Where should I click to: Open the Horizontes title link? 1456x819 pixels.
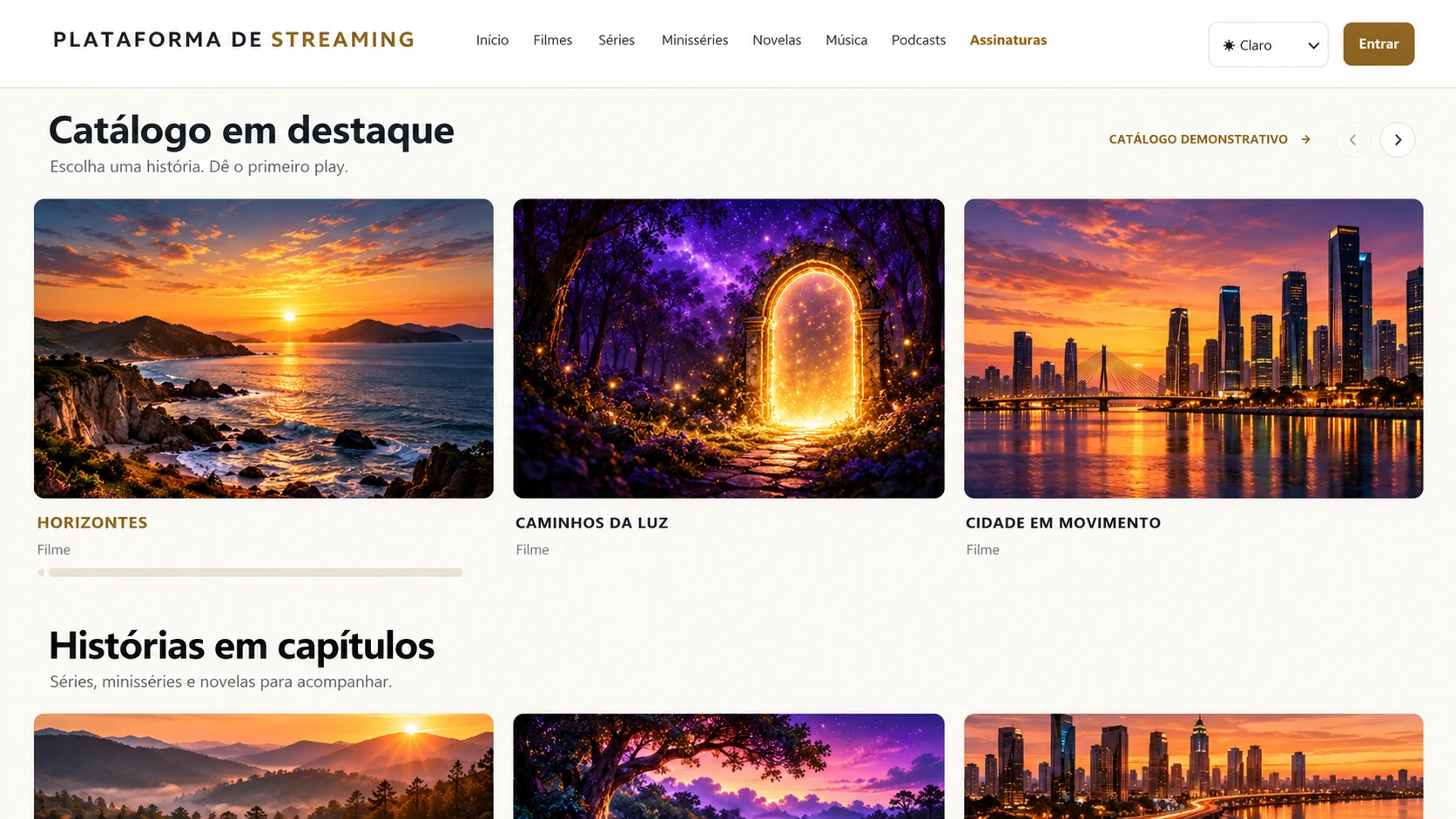click(x=92, y=523)
